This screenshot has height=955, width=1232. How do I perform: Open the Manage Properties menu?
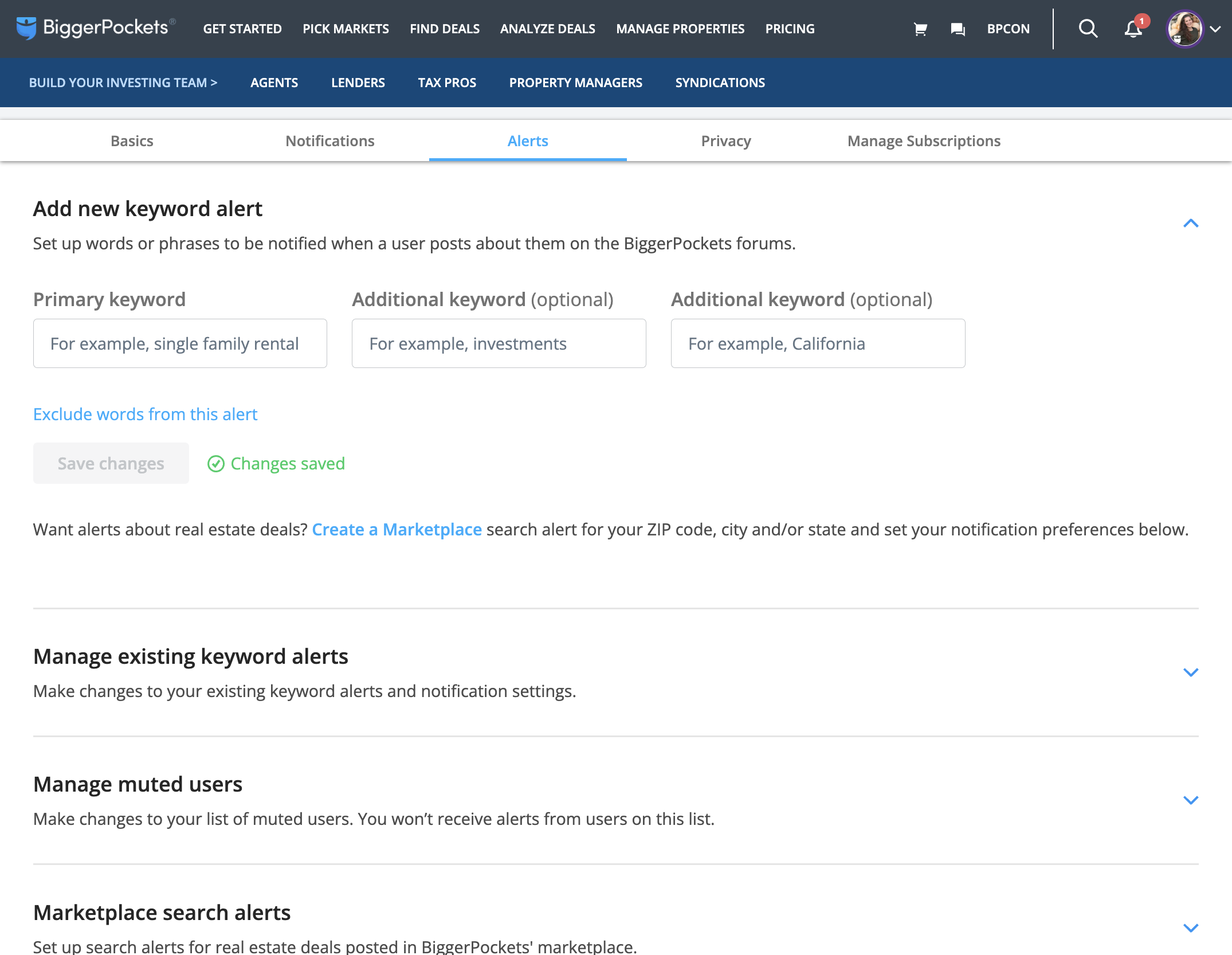[x=680, y=29]
